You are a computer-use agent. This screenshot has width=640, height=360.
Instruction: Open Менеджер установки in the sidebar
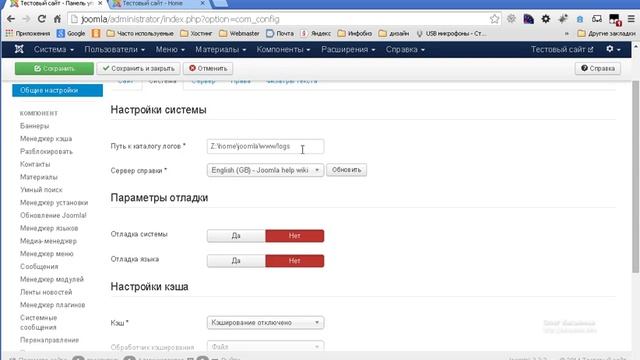click(x=54, y=202)
